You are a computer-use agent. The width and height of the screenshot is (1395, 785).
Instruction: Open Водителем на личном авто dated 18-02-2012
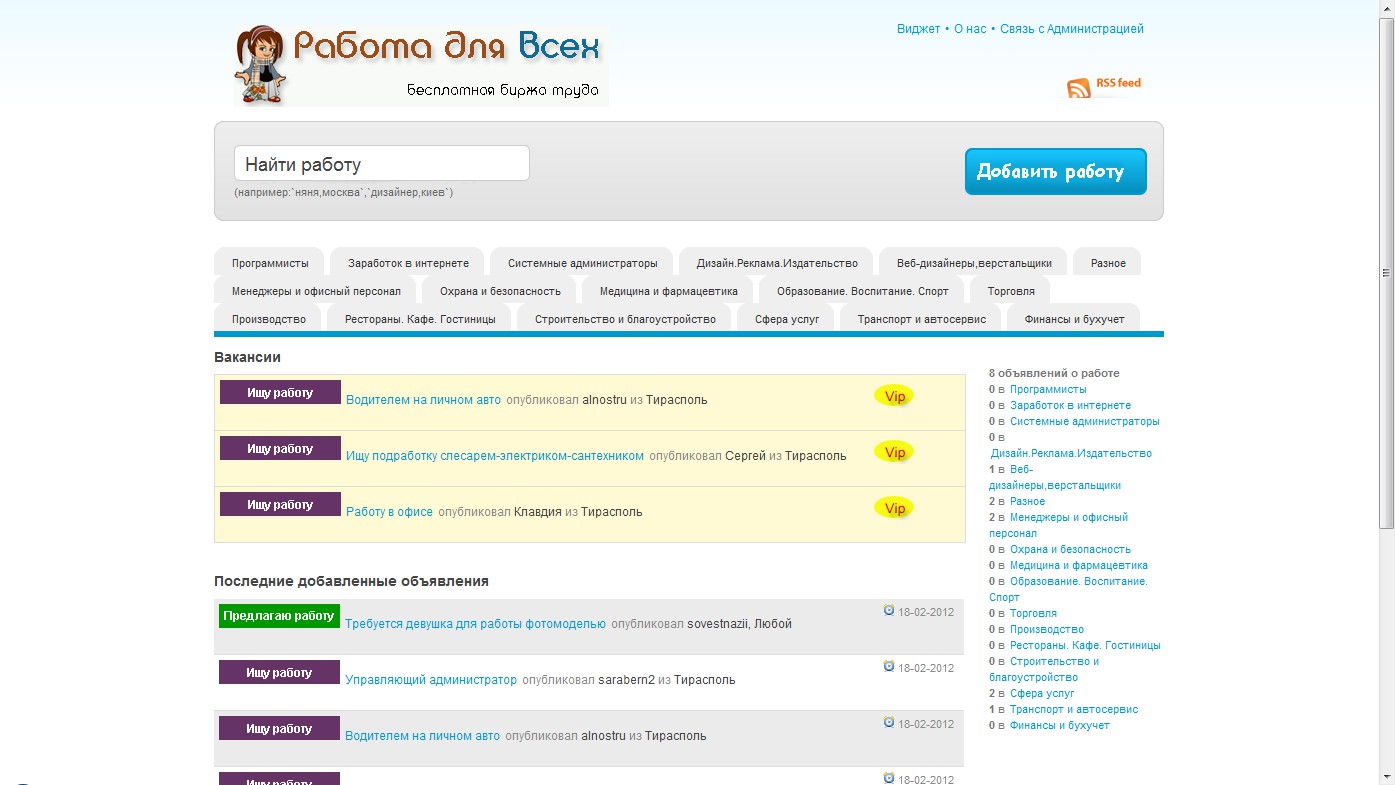point(422,736)
